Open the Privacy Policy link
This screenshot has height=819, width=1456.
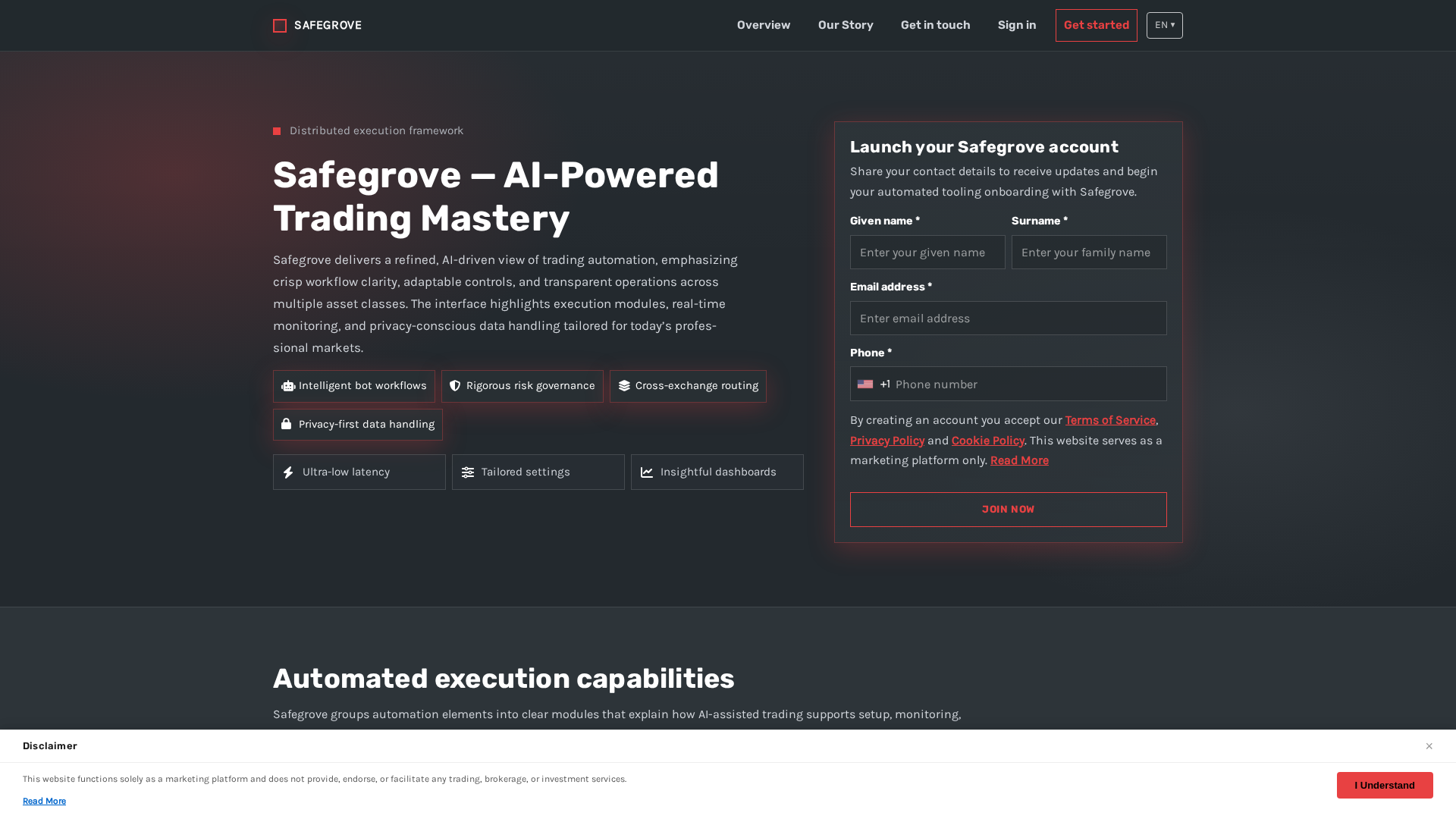point(887,441)
